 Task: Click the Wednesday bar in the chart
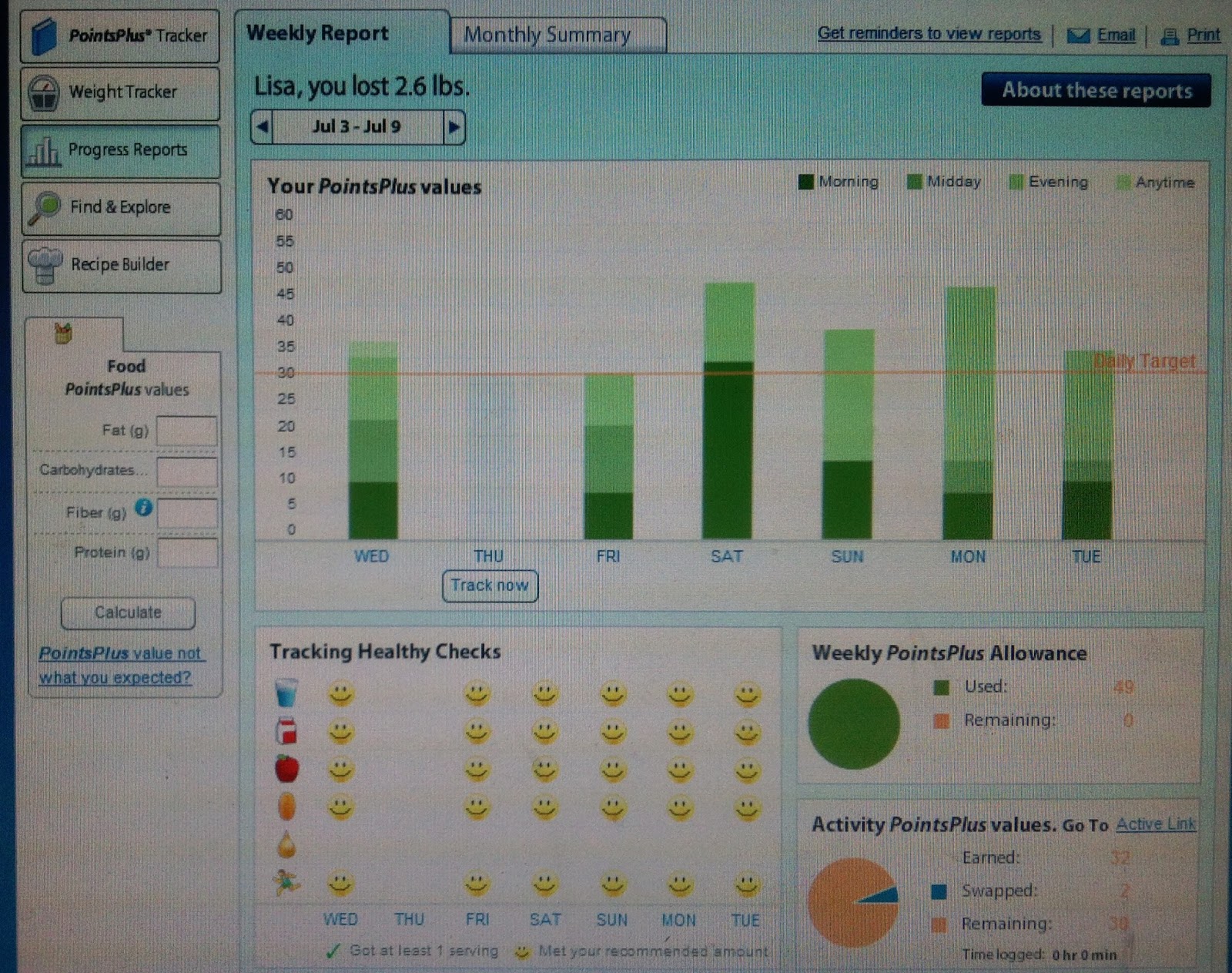pos(373,441)
